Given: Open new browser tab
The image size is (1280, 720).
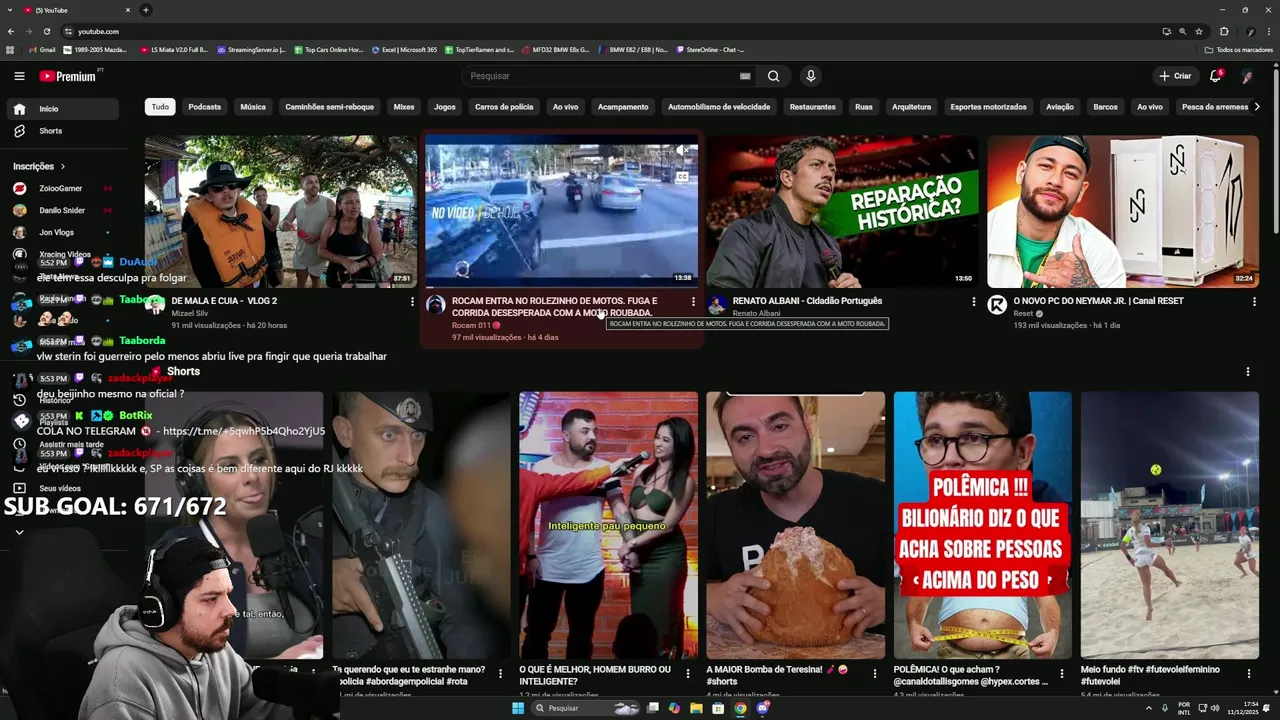Looking at the screenshot, I should pos(146,10).
